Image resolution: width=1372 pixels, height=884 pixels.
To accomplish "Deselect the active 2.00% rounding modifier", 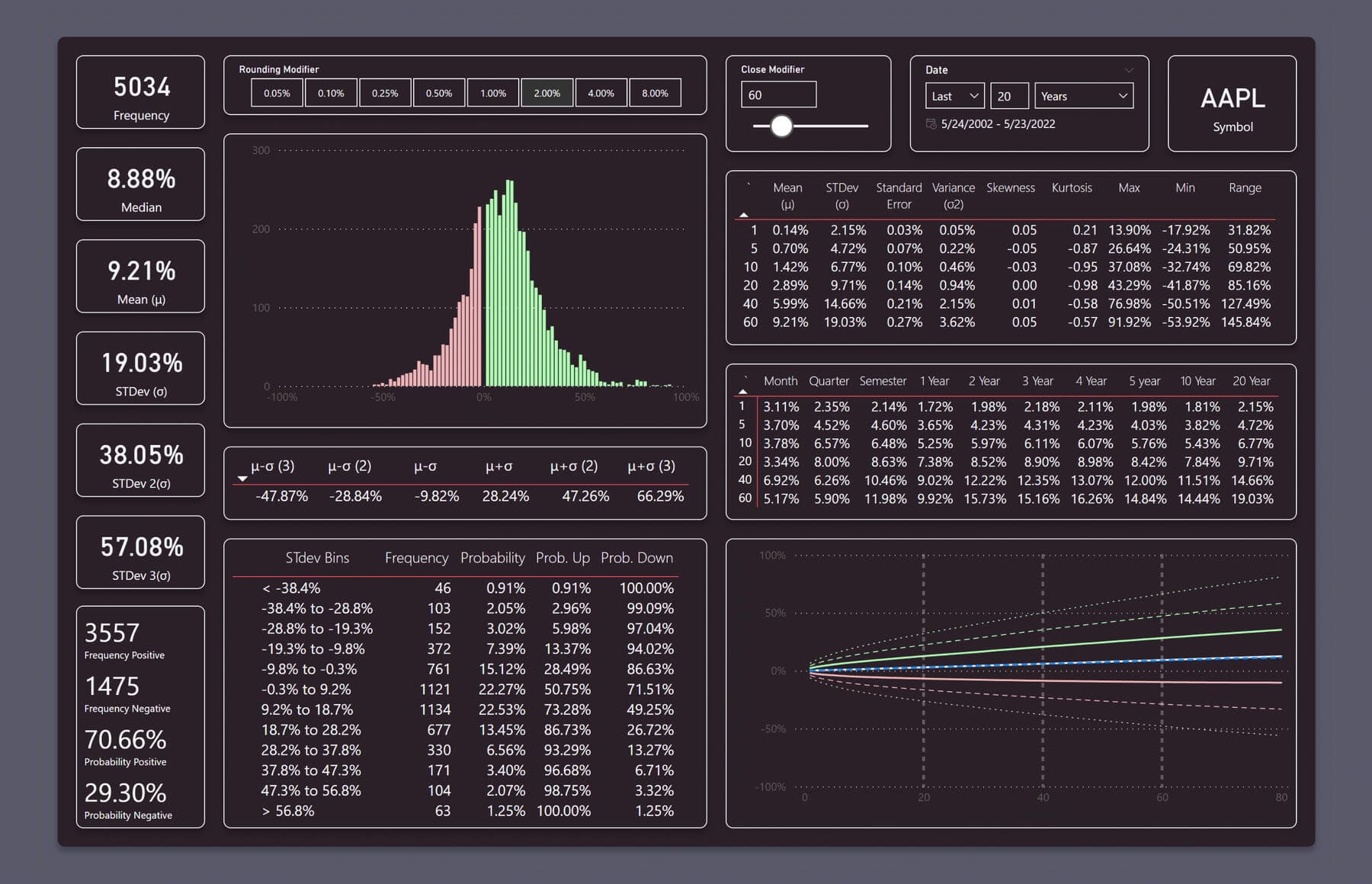I will click(547, 92).
